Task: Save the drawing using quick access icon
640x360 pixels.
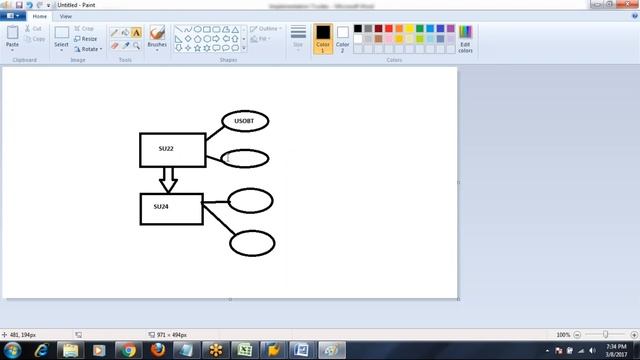Action: click(19, 5)
